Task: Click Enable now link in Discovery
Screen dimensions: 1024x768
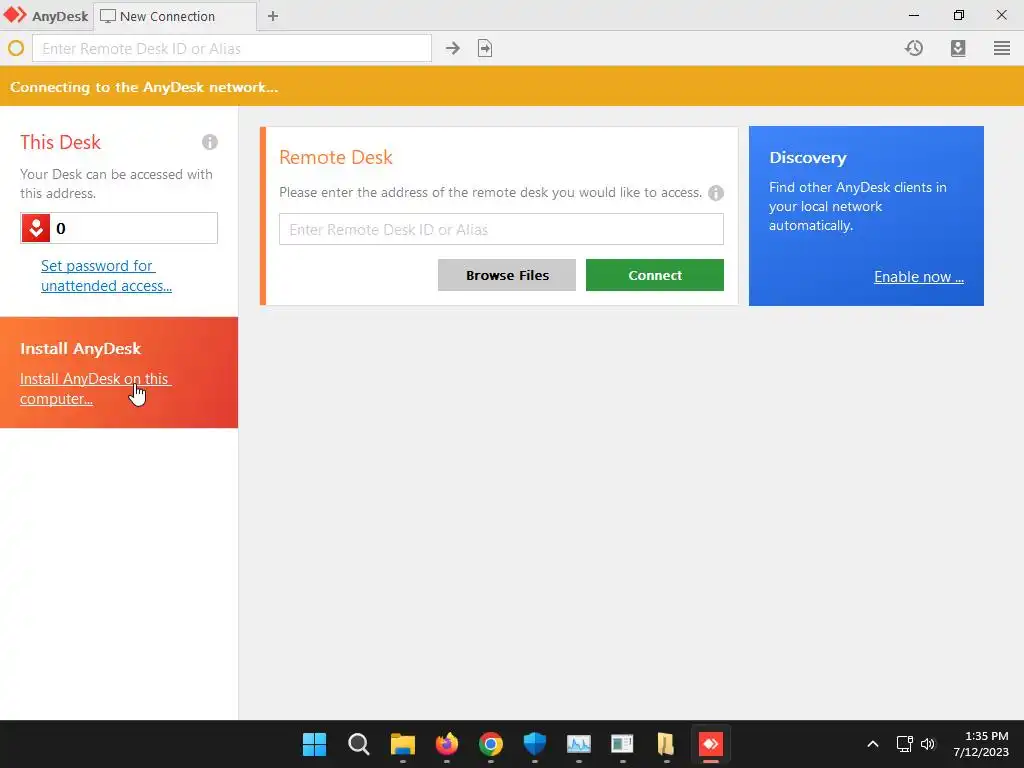Action: click(x=919, y=277)
